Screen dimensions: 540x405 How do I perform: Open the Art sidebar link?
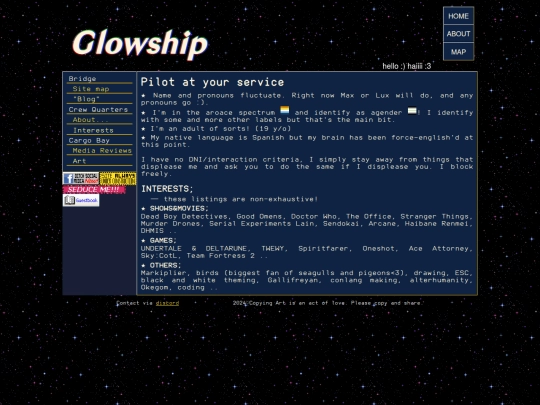tap(79, 161)
